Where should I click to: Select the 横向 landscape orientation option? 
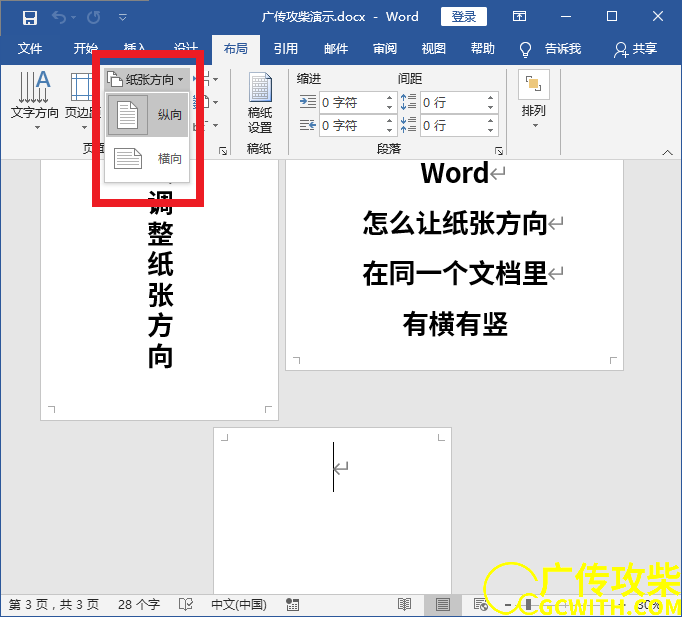(x=147, y=159)
